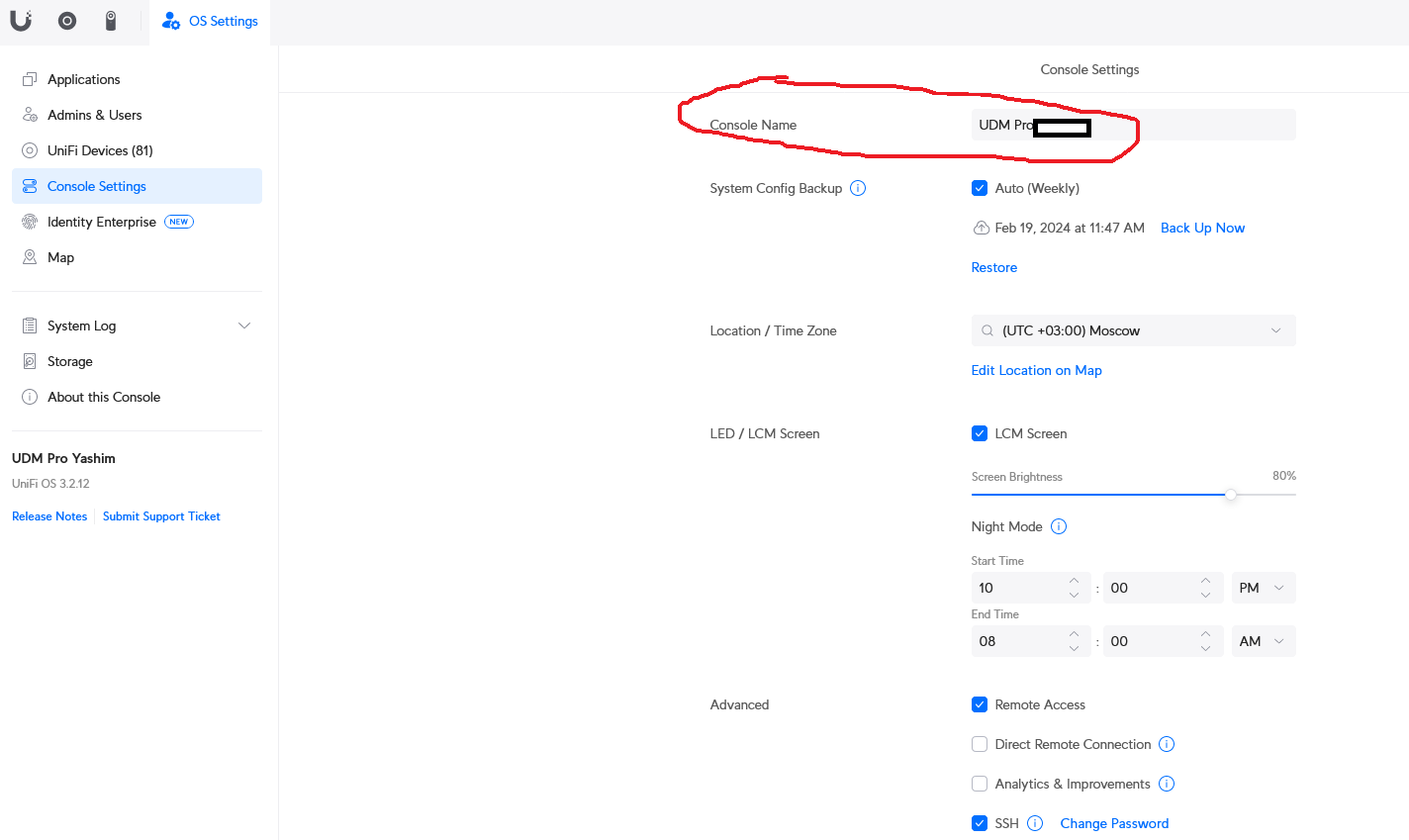Enable Analytics & Improvements checkbox
1409x840 pixels.
980,784
